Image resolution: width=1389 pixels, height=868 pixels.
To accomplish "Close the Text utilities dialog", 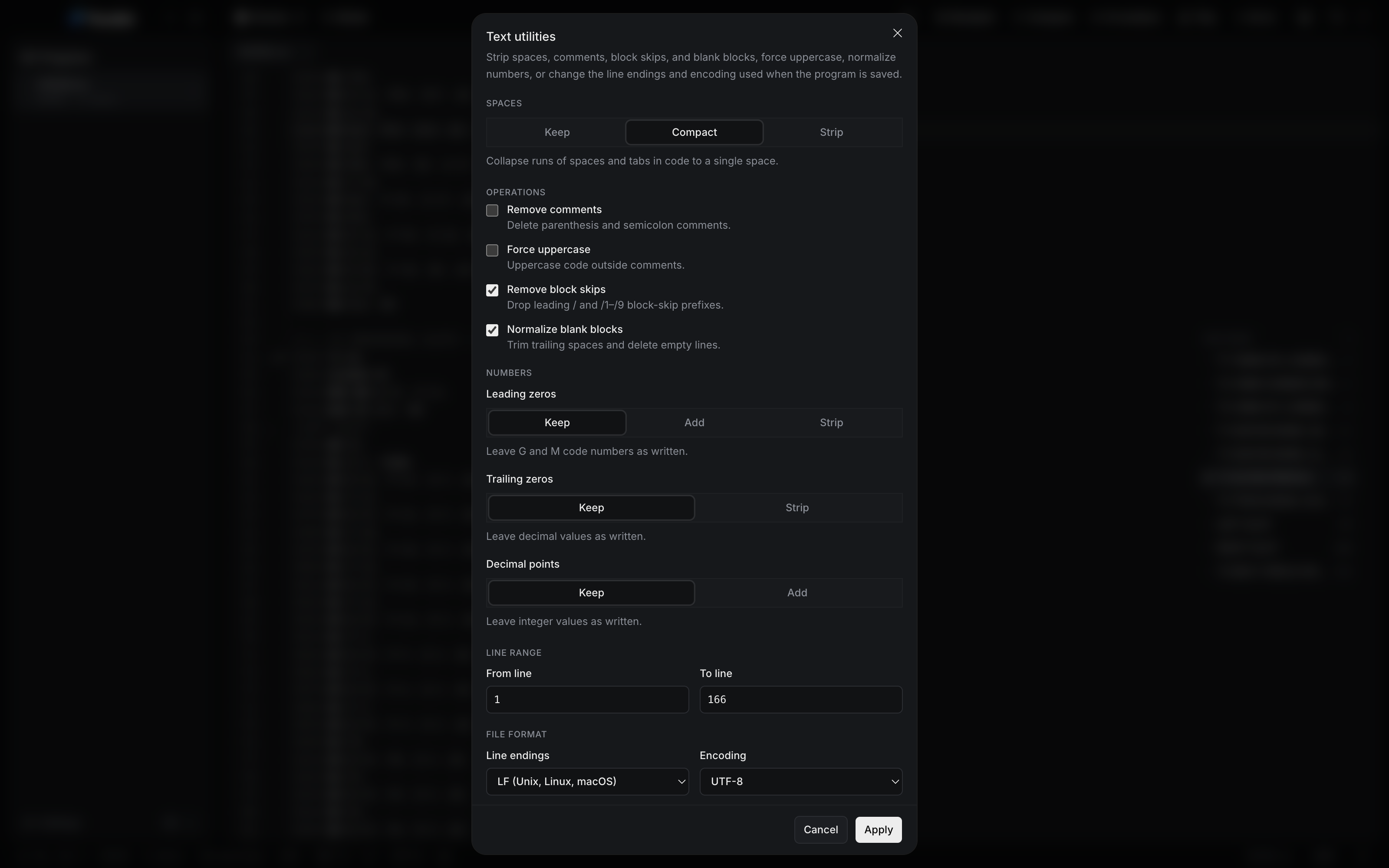I will click(897, 33).
